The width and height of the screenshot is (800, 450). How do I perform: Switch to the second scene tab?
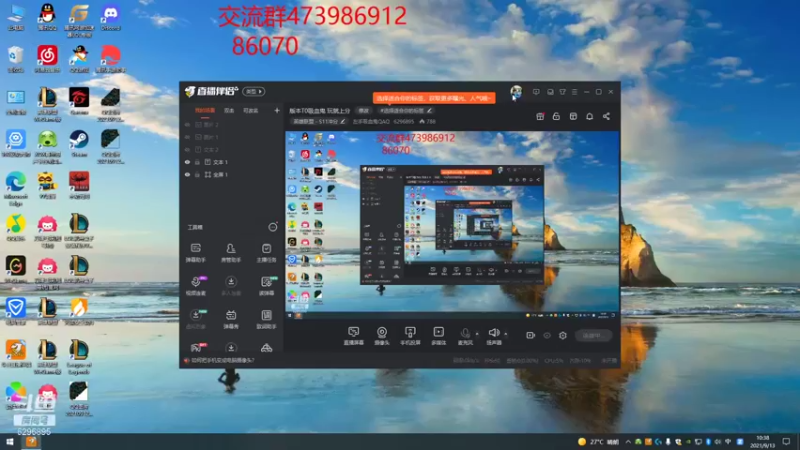229,110
